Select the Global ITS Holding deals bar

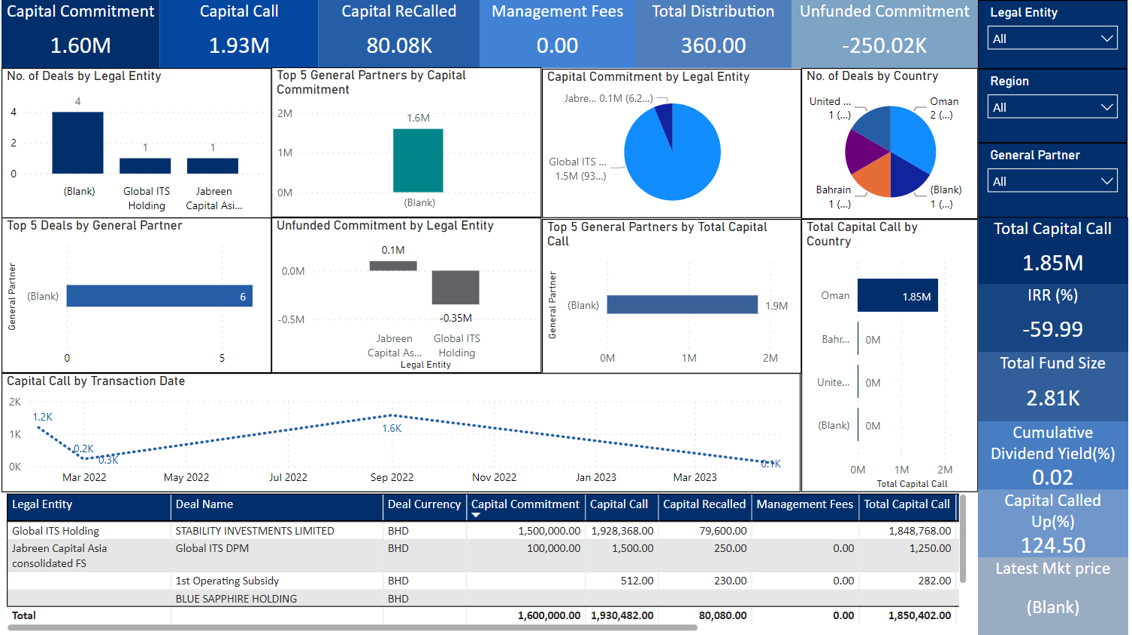(x=145, y=166)
